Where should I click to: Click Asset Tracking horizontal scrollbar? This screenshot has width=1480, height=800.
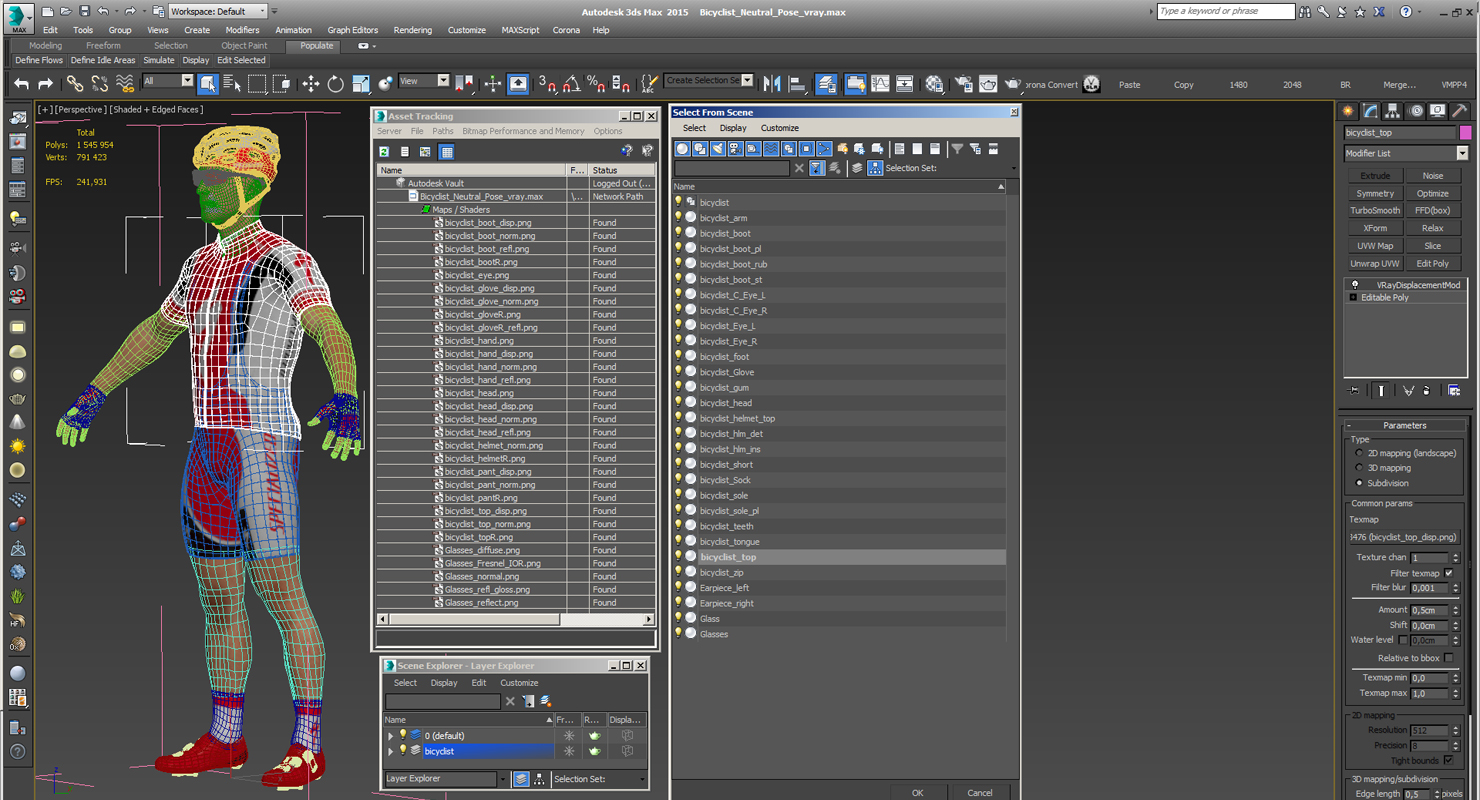click(x=516, y=620)
